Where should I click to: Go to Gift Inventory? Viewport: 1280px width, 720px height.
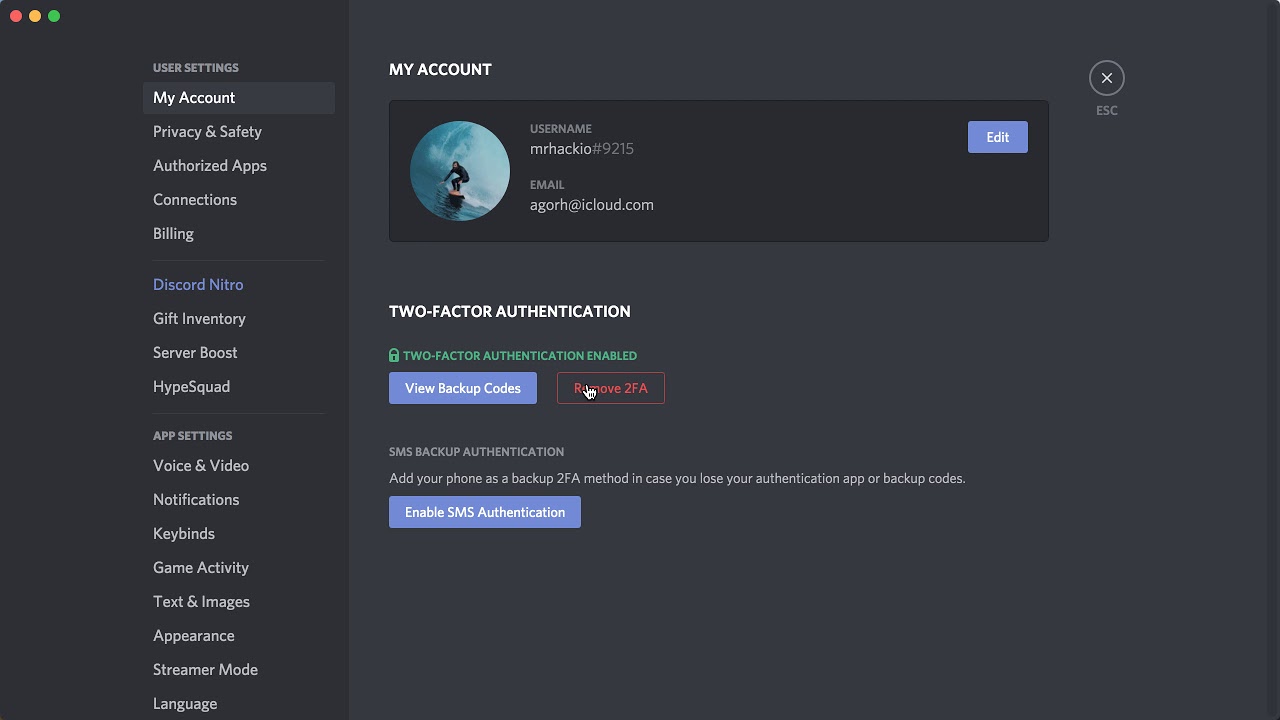[x=238, y=319]
